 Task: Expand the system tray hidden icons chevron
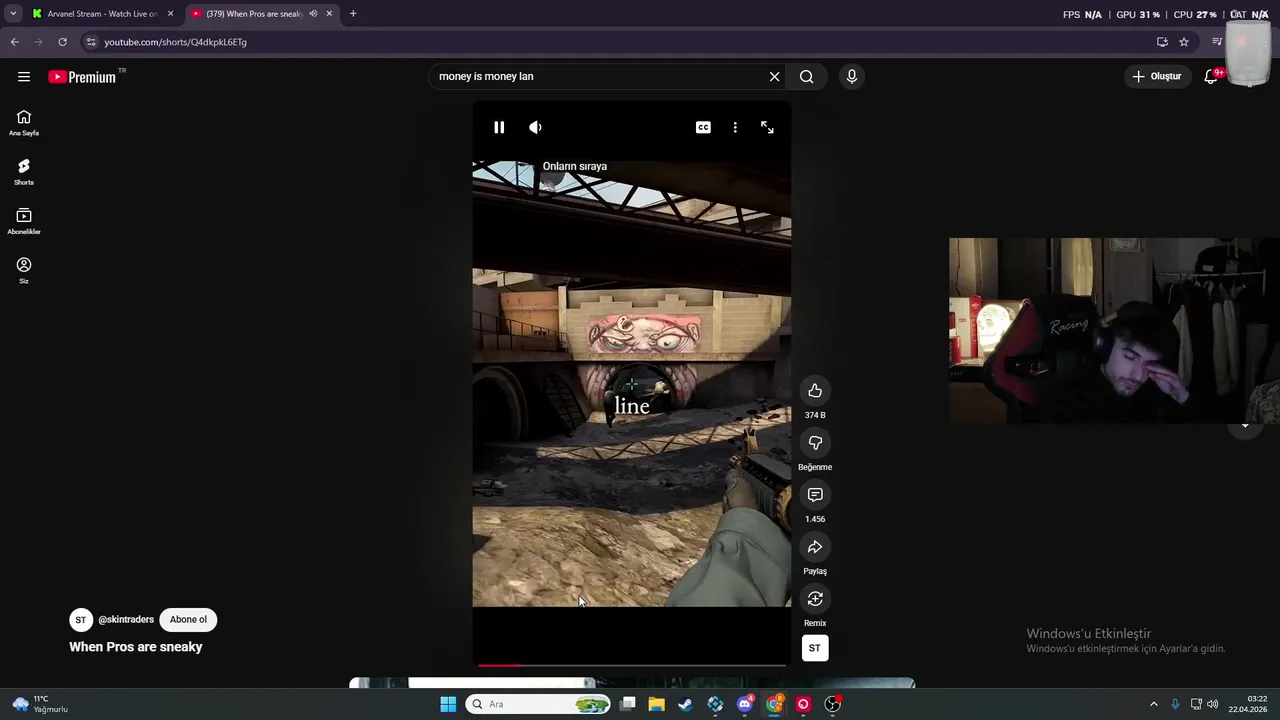pyautogui.click(x=1153, y=704)
